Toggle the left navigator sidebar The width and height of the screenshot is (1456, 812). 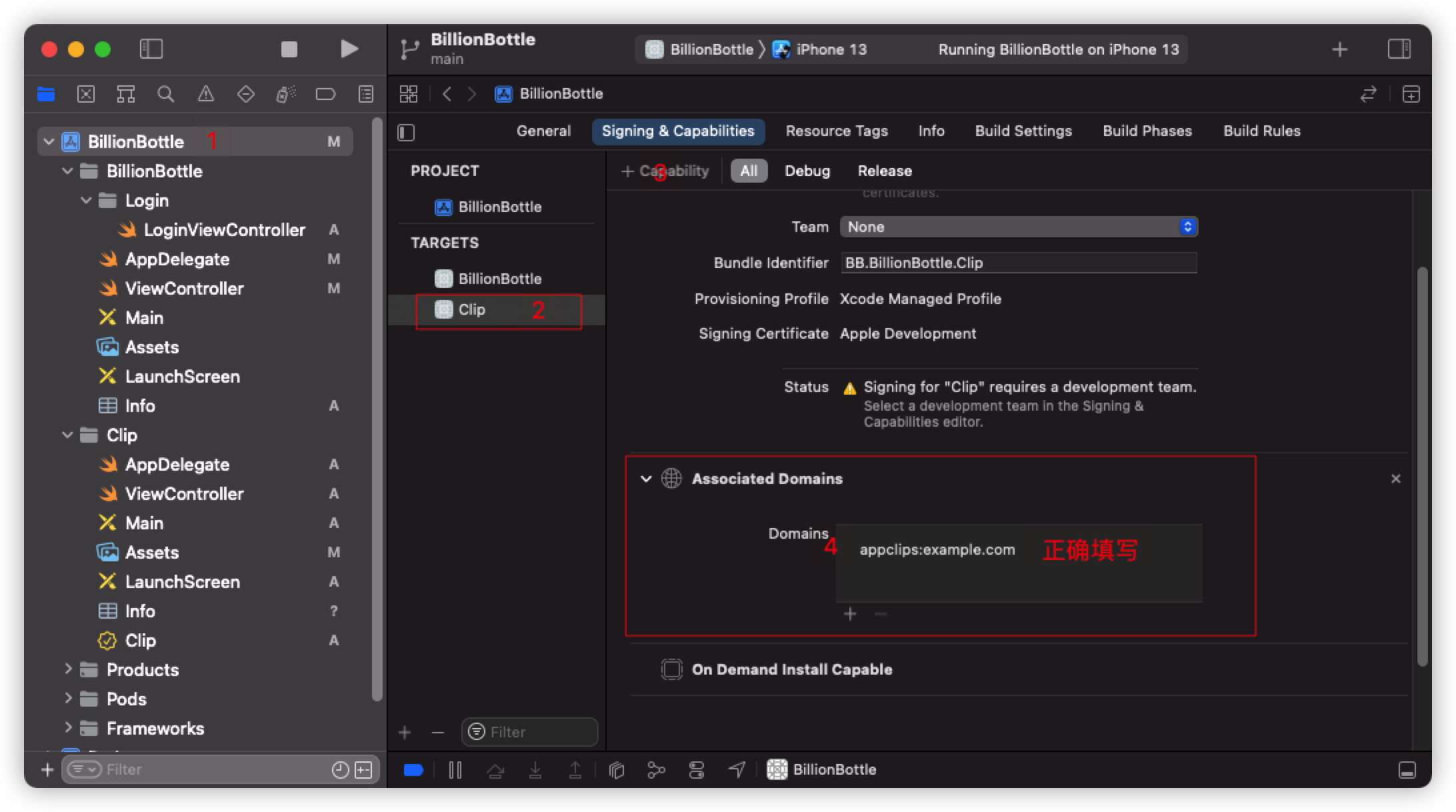(x=151, y=49)
